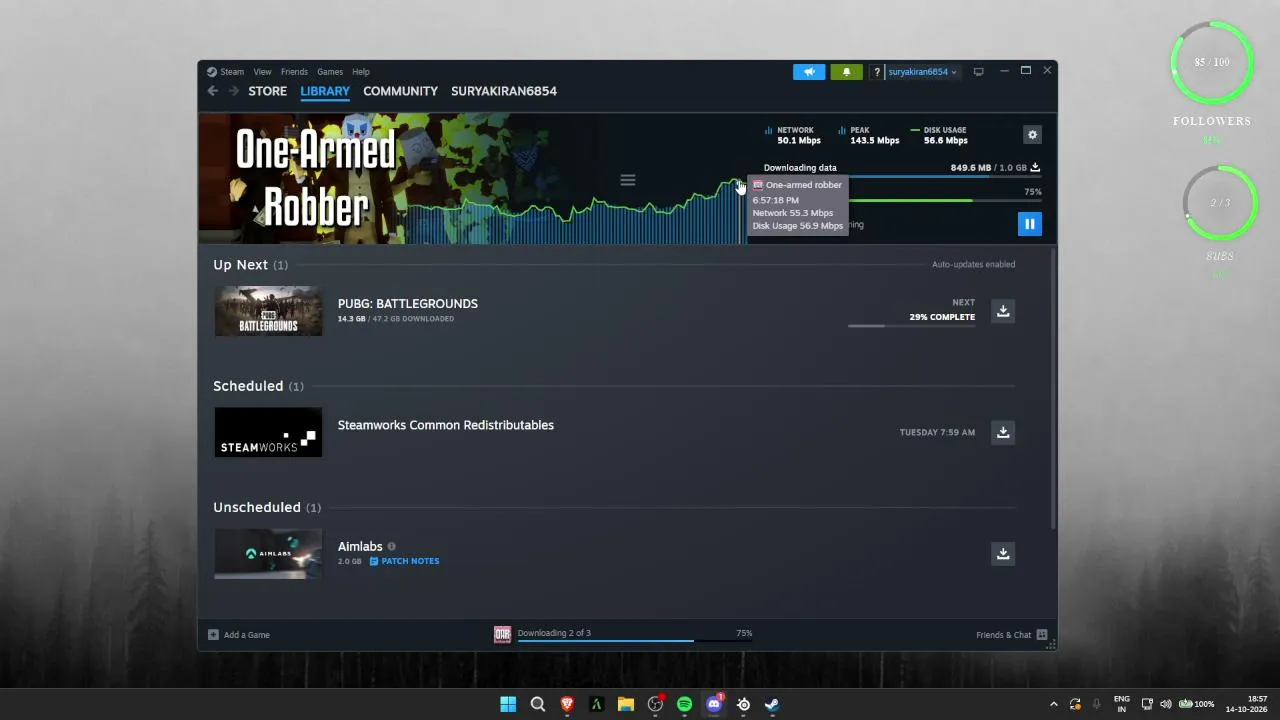Switch to the COMMUNITY tab
1280x720 pixels.
click(x=400, y=91)
